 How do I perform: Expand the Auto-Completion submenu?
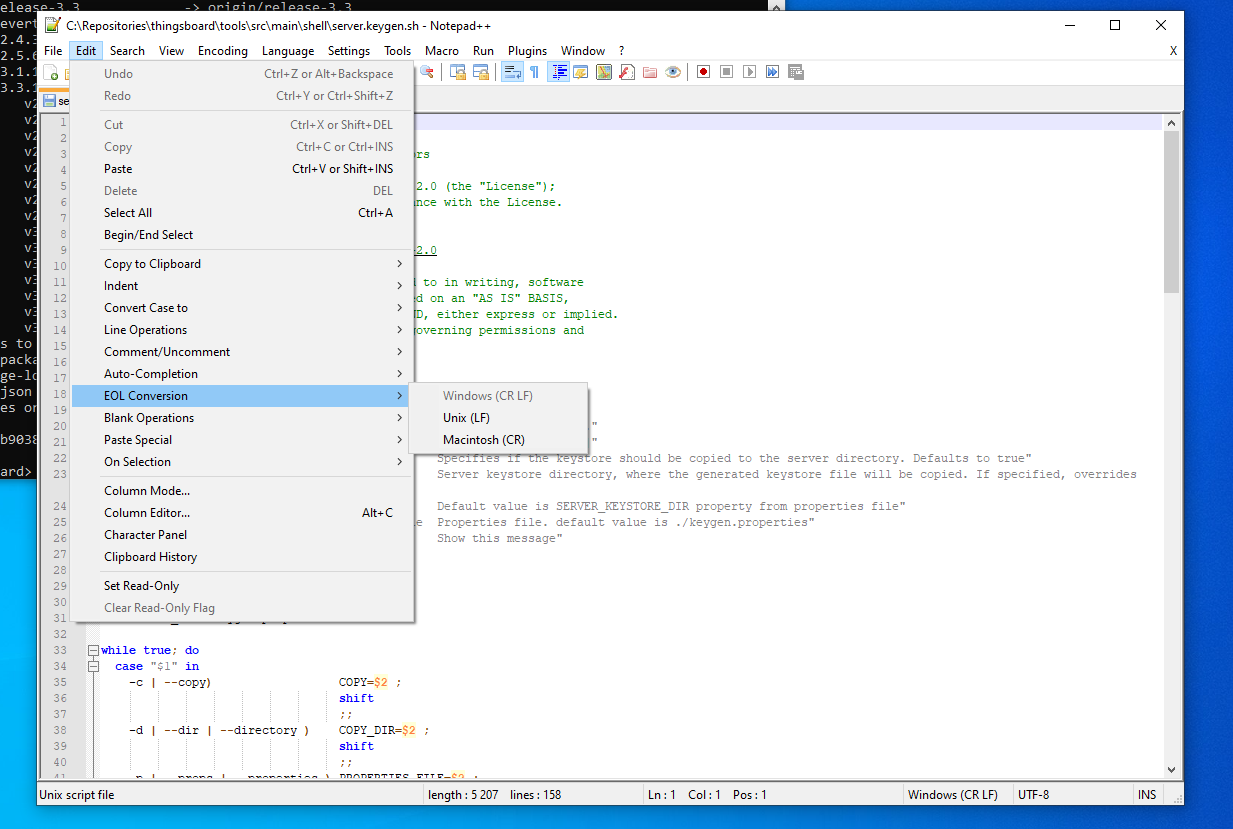tap(242, 374)
